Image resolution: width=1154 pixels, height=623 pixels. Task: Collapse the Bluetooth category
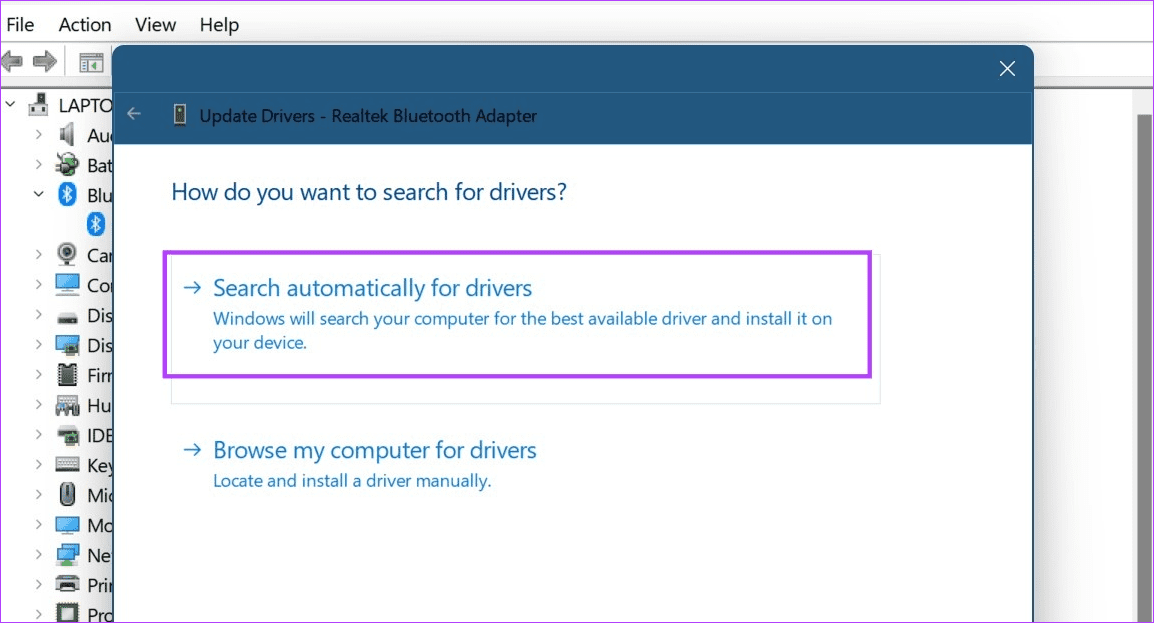[38, 194]
